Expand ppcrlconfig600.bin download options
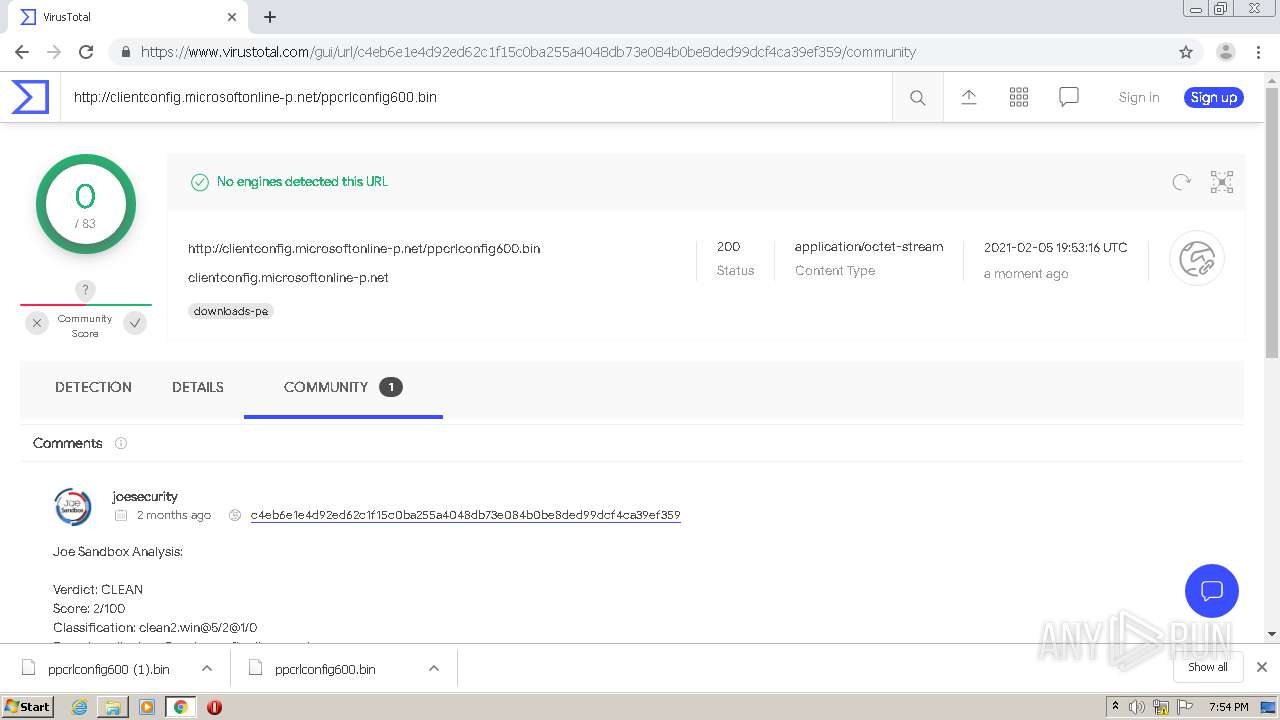The height and width of the screenshot is (720, 1280). (x=434, y=668)
